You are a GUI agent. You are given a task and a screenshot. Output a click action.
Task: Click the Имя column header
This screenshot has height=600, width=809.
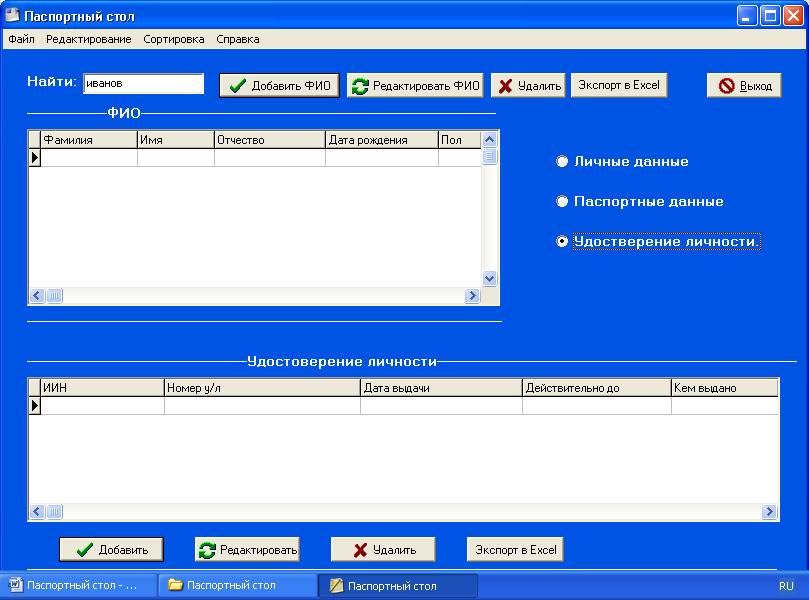(x=176, y=140)
